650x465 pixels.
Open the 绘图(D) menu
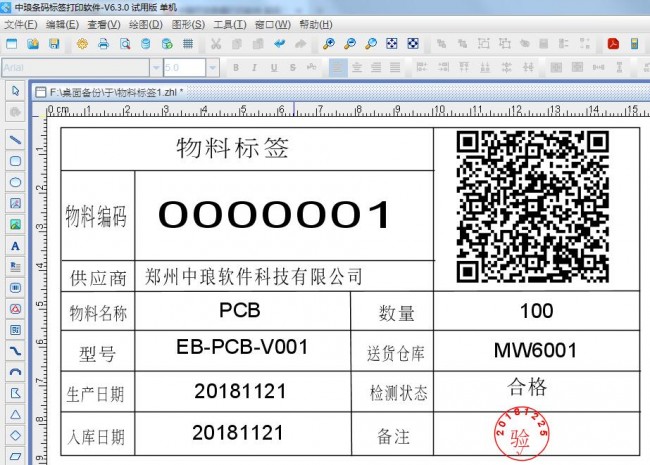(x=146, y=24)
